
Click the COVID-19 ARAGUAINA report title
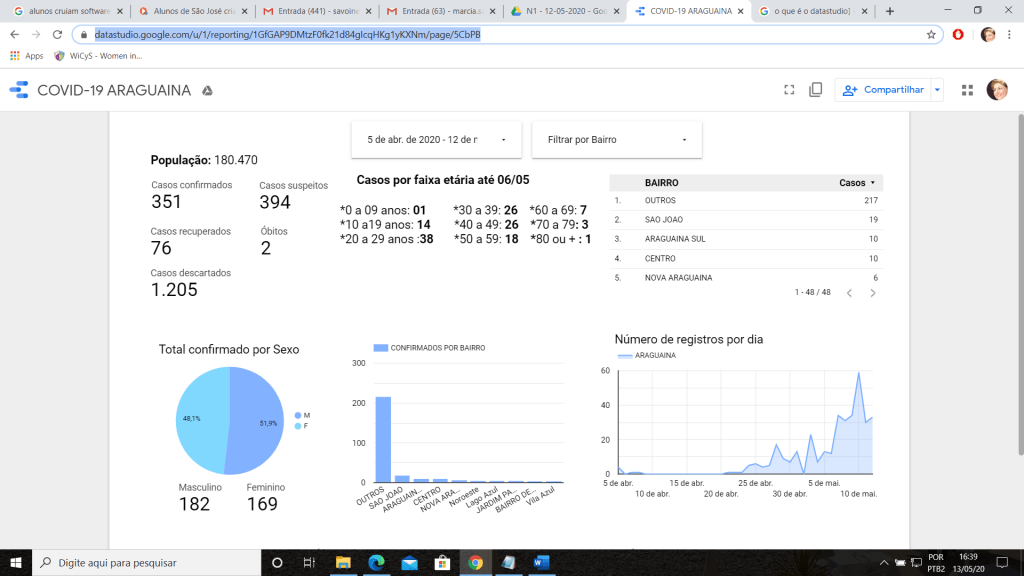point(114,90)
